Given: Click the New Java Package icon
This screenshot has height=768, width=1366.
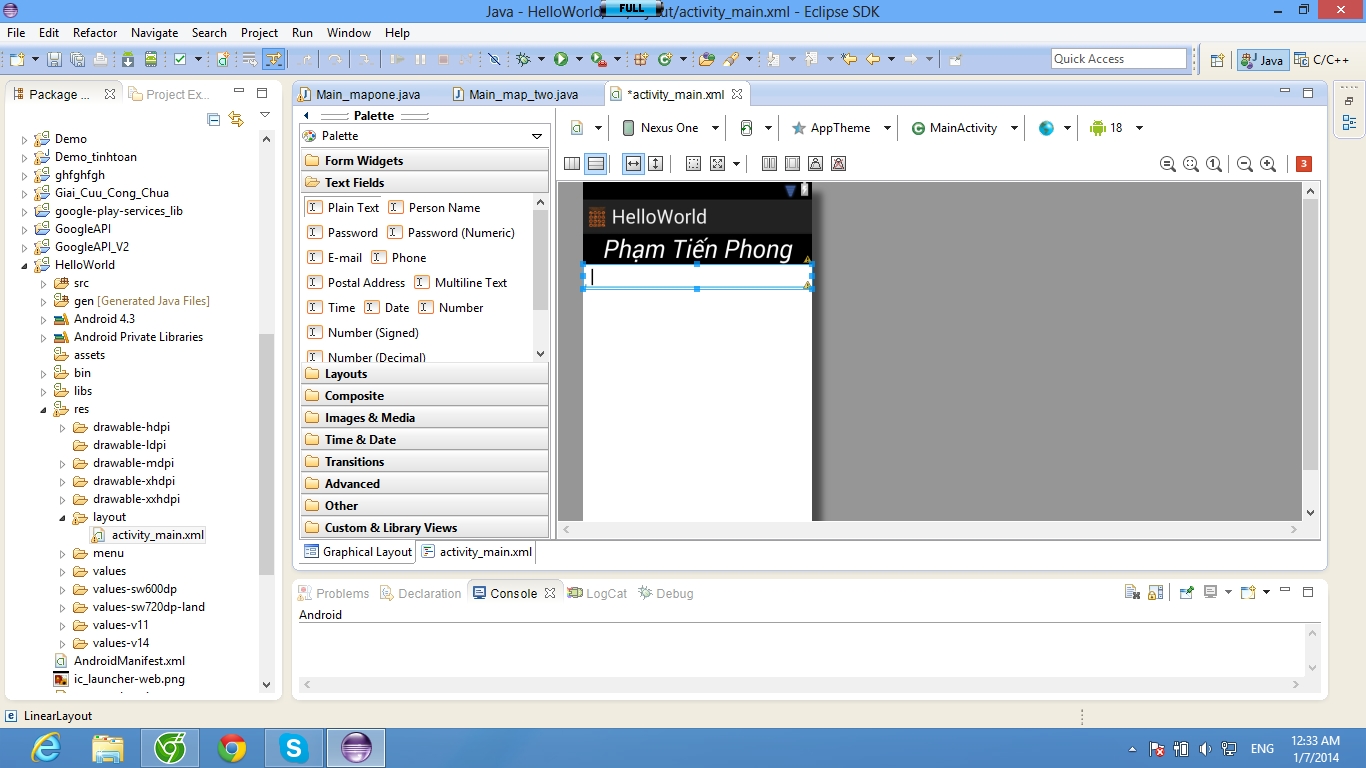Looking at the screenshot, I should (x=640, y=59).
